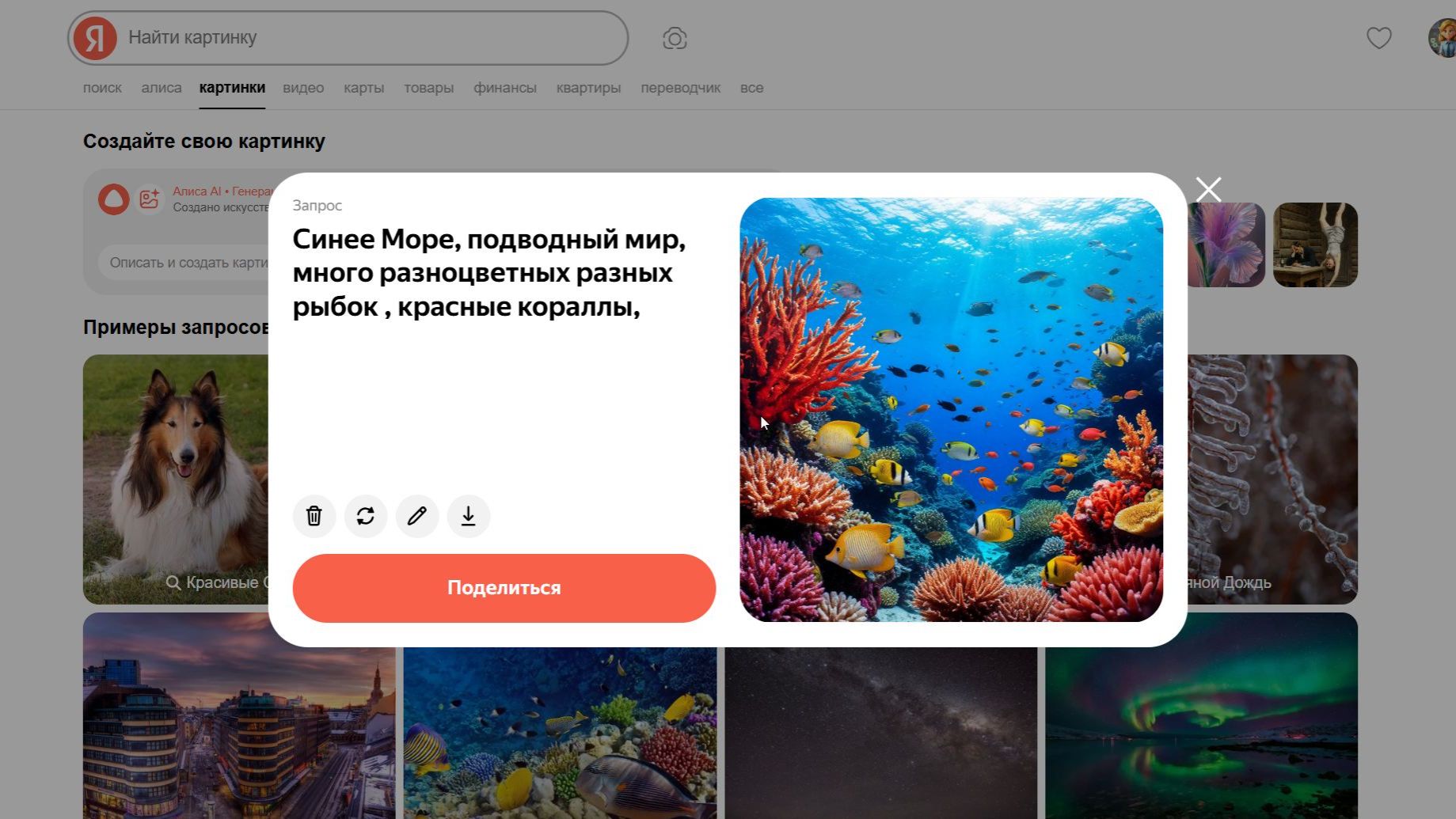1456x819 pixels.
Task: Click the Alisa AI logo icon
Action: coord(115,199)
